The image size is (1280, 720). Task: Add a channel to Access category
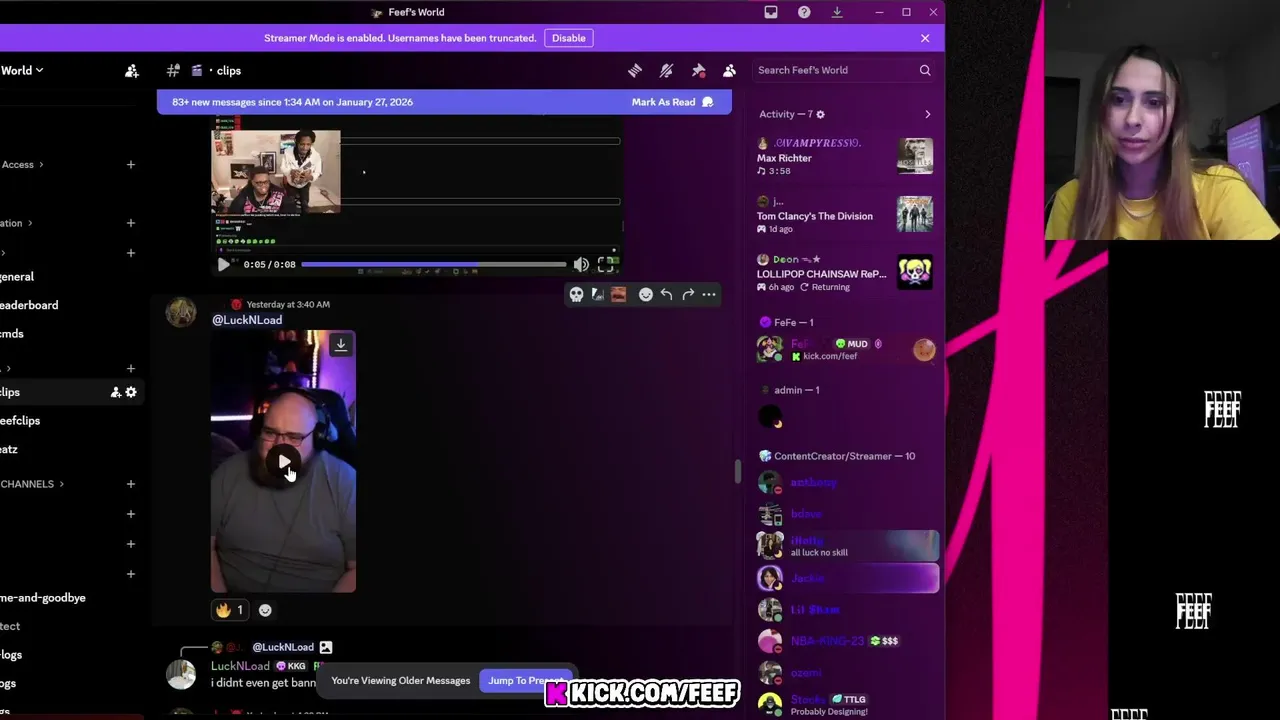(x=130, y=164)
